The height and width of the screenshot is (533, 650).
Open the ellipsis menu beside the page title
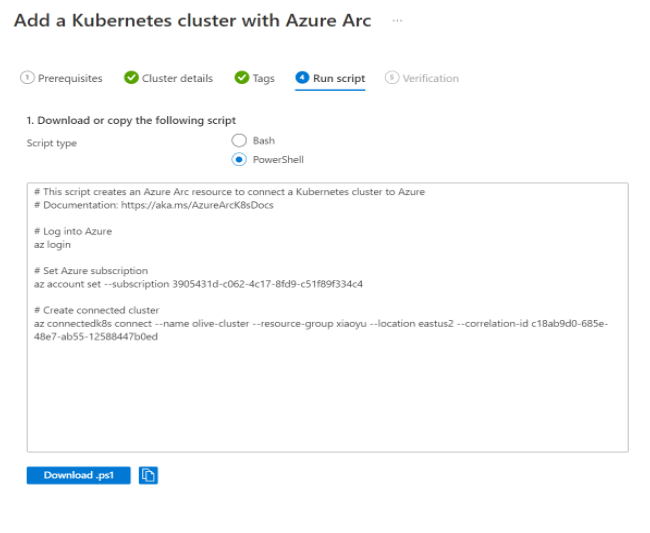pos(398,21)
